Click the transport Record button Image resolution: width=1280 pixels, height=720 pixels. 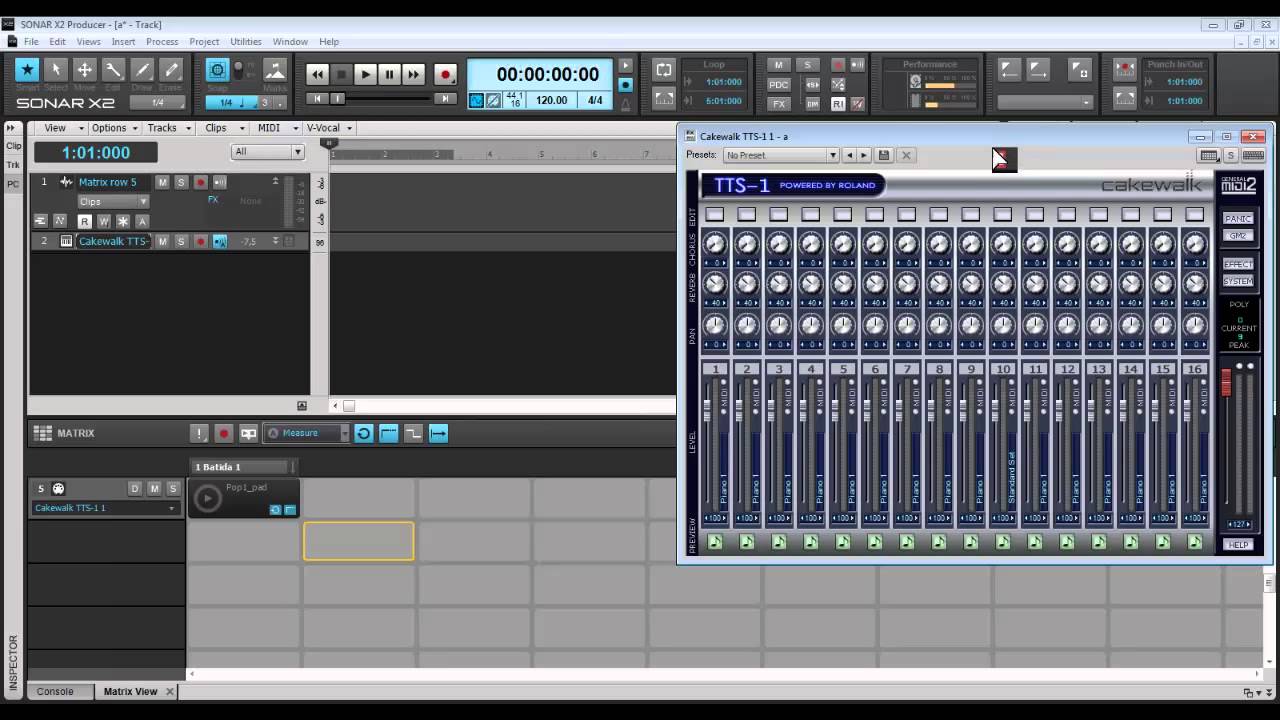[x=446, y=75]
